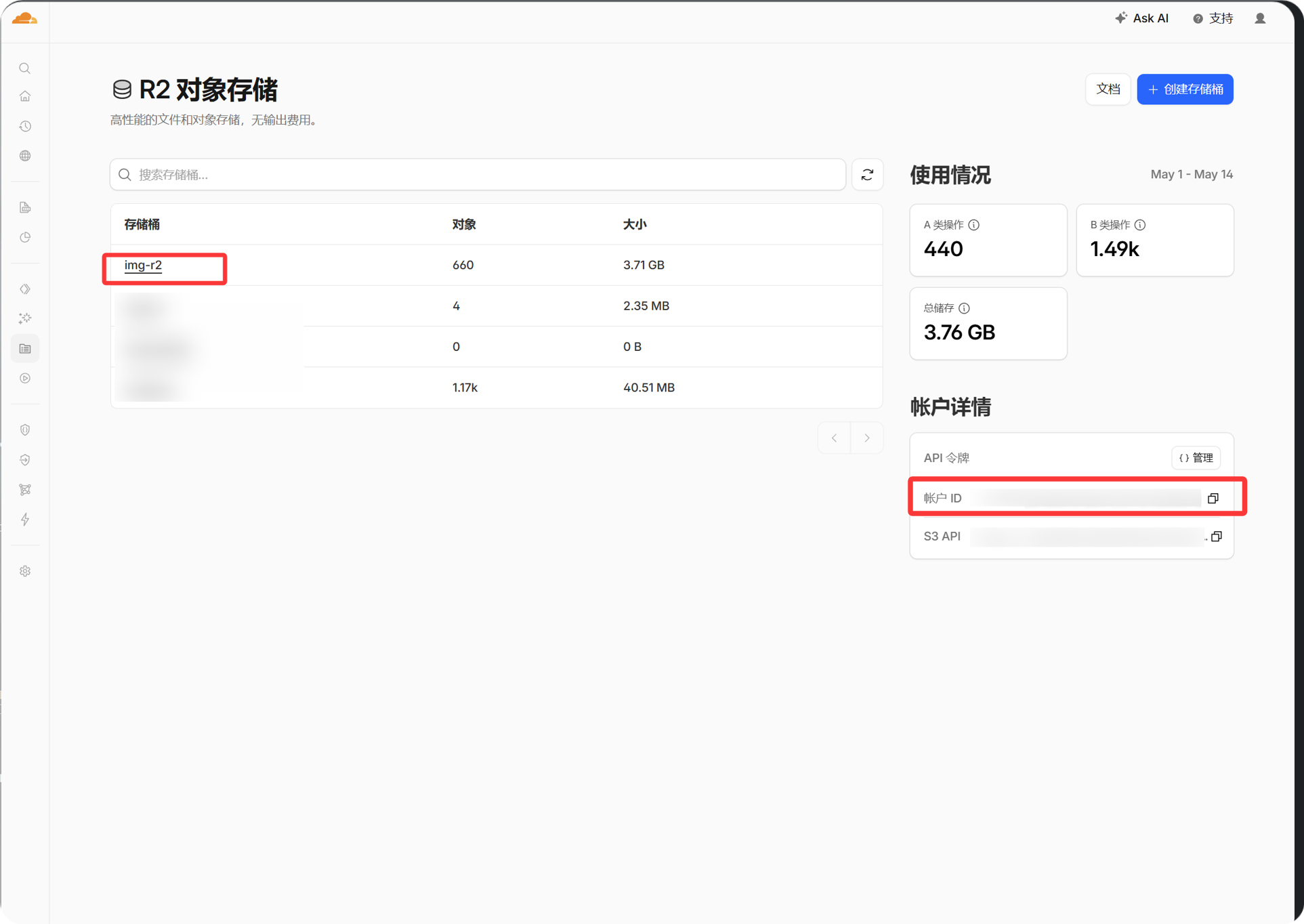
Task: Click the Ask AI button
Action: (1142, 18)
